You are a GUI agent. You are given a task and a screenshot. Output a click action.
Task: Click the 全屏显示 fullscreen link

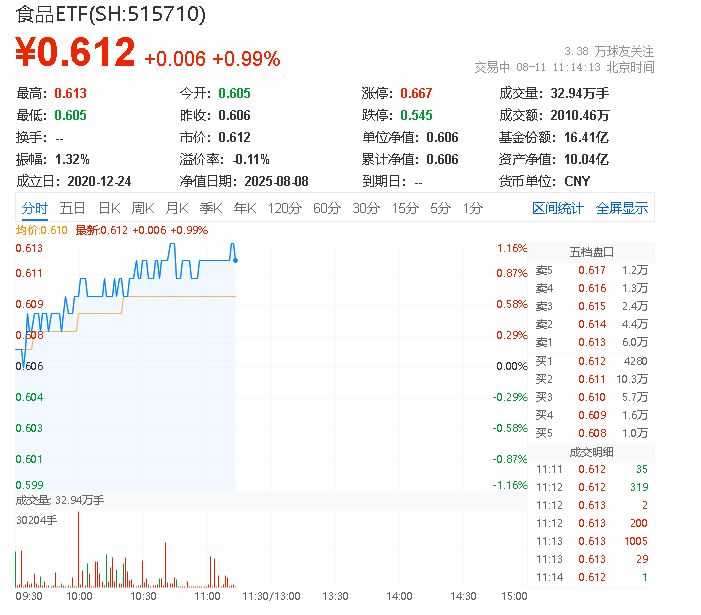point(621,208)
